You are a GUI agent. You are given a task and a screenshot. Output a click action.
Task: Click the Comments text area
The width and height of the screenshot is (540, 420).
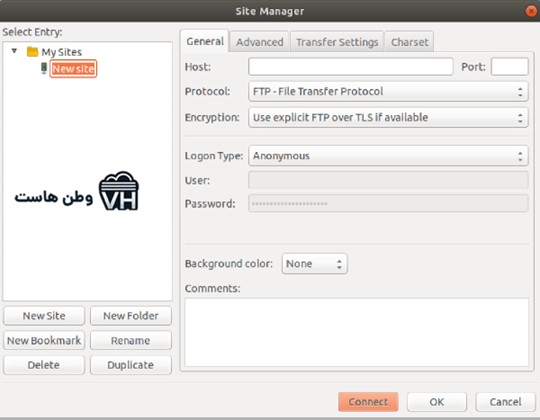click(x=357, y=333)
